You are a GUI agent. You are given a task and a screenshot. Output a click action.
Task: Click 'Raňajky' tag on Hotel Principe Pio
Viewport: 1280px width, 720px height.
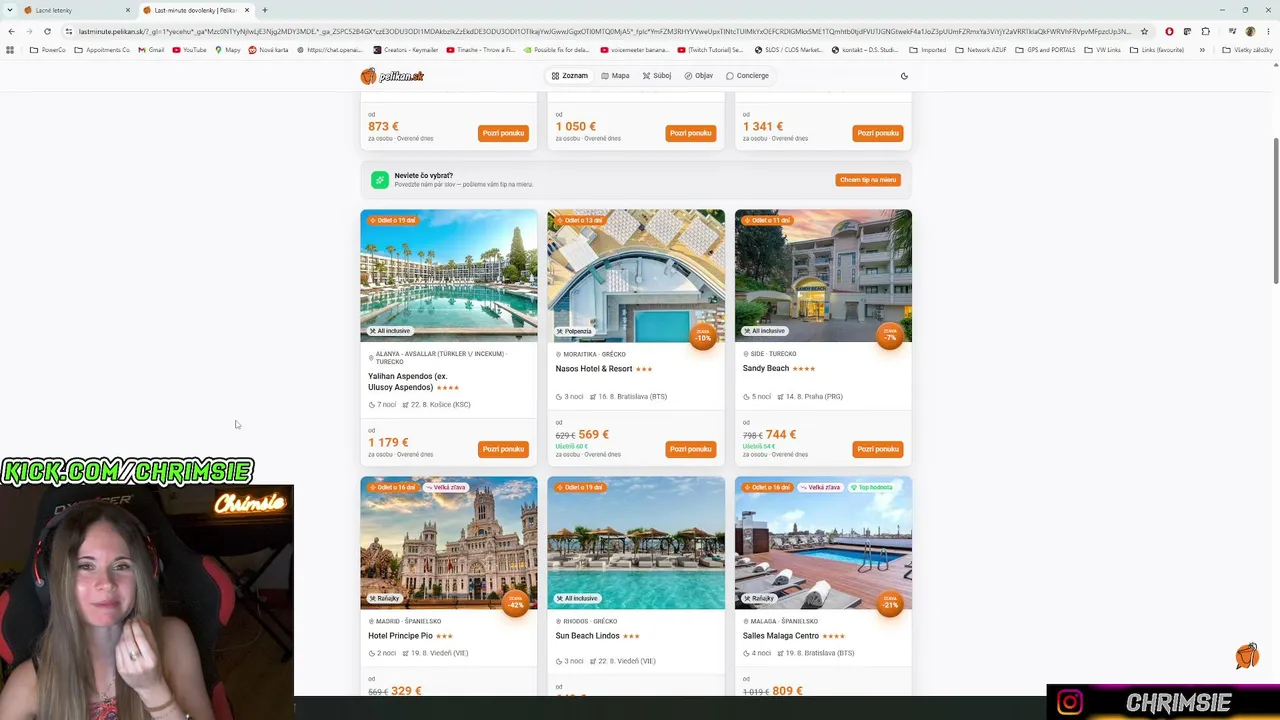(x=385, y=598)
